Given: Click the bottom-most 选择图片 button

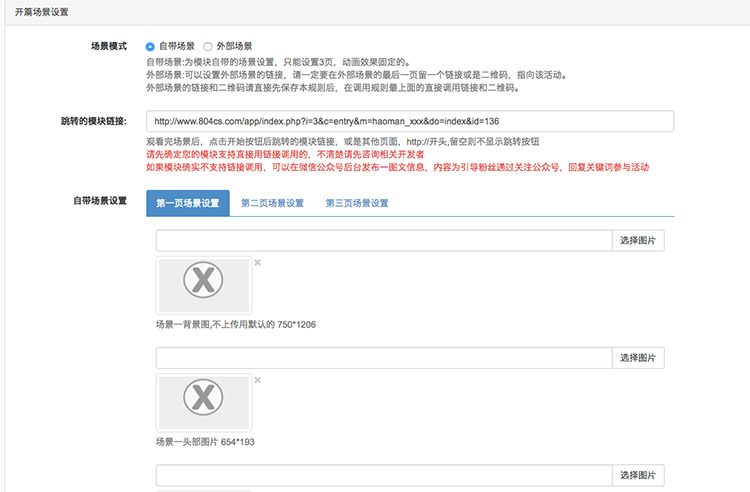Looking at the screenshot, I should click(638, 475).
